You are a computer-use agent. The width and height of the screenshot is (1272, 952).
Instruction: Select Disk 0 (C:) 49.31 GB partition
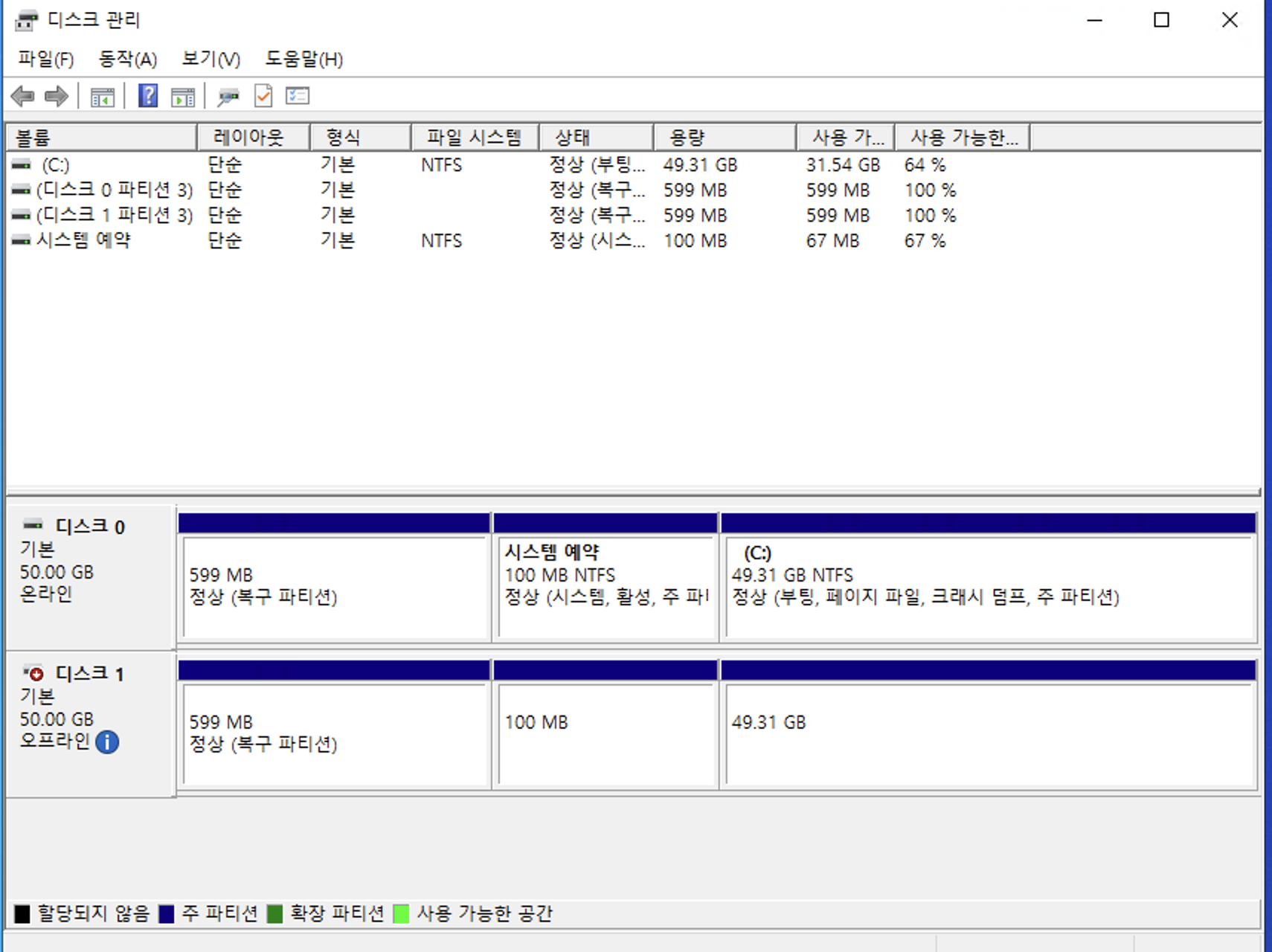pos(989,577)
